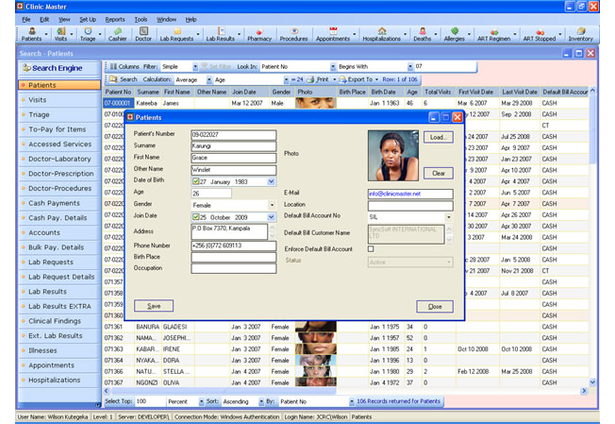Open the ART Stopped toolbar icon
The image size is (615, 424).
pyautogui.click(x=539, y=35)
